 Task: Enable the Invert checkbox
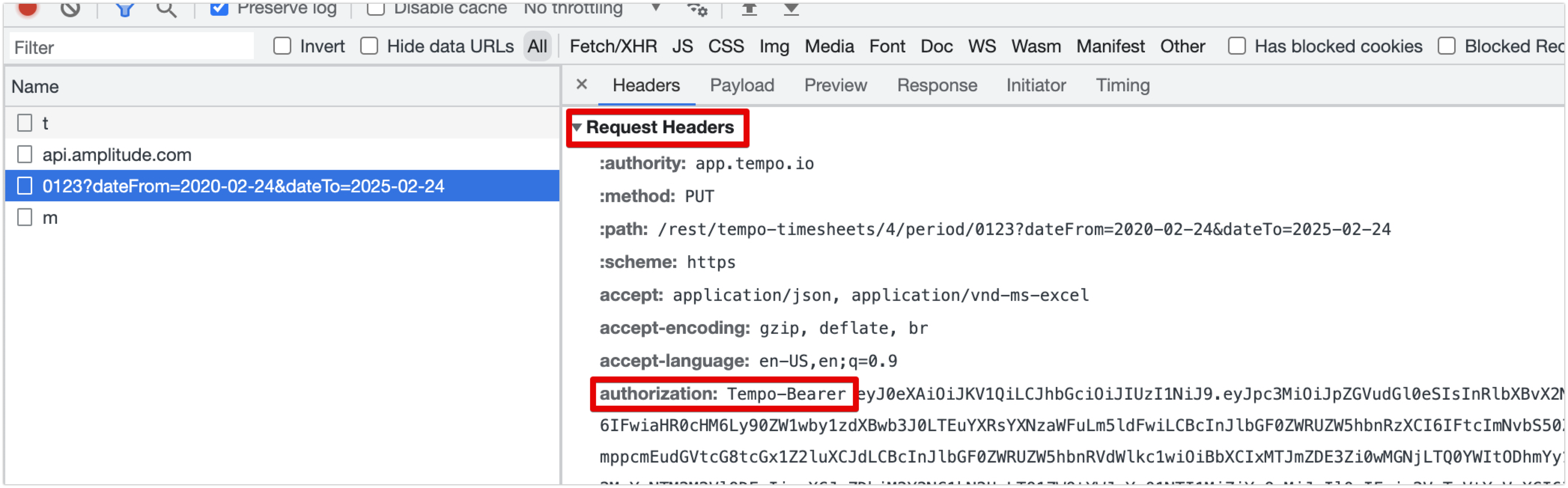282,46
